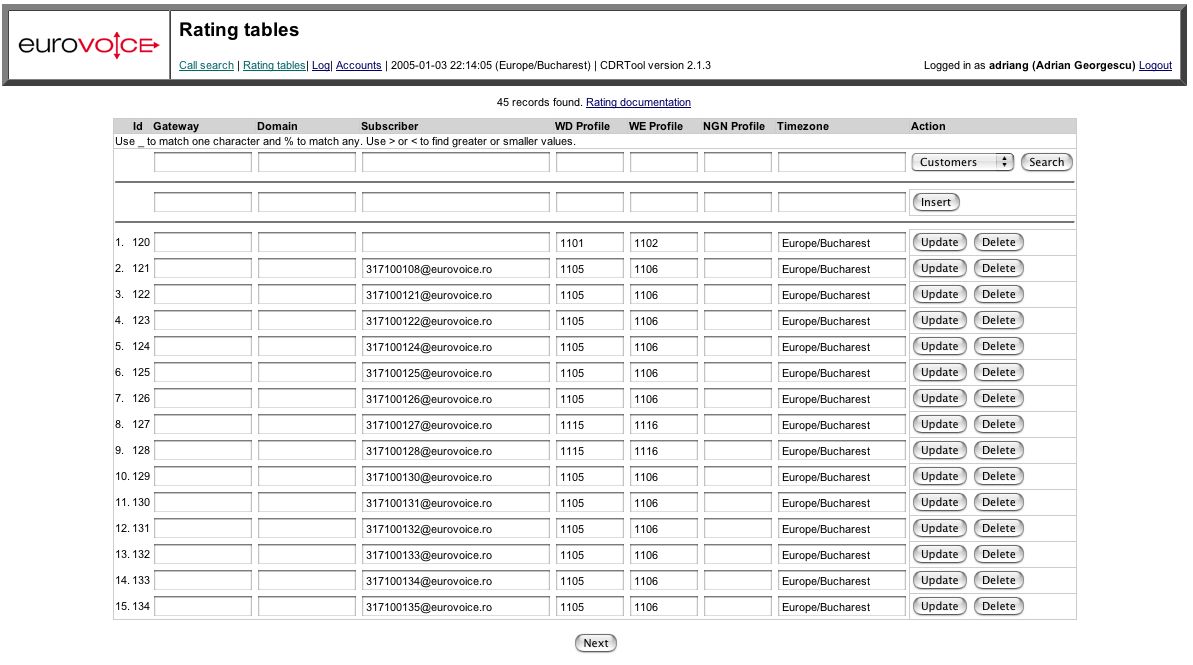Click the Search button
Viewport: 1193px width, 665px height.
point(1046,162)
